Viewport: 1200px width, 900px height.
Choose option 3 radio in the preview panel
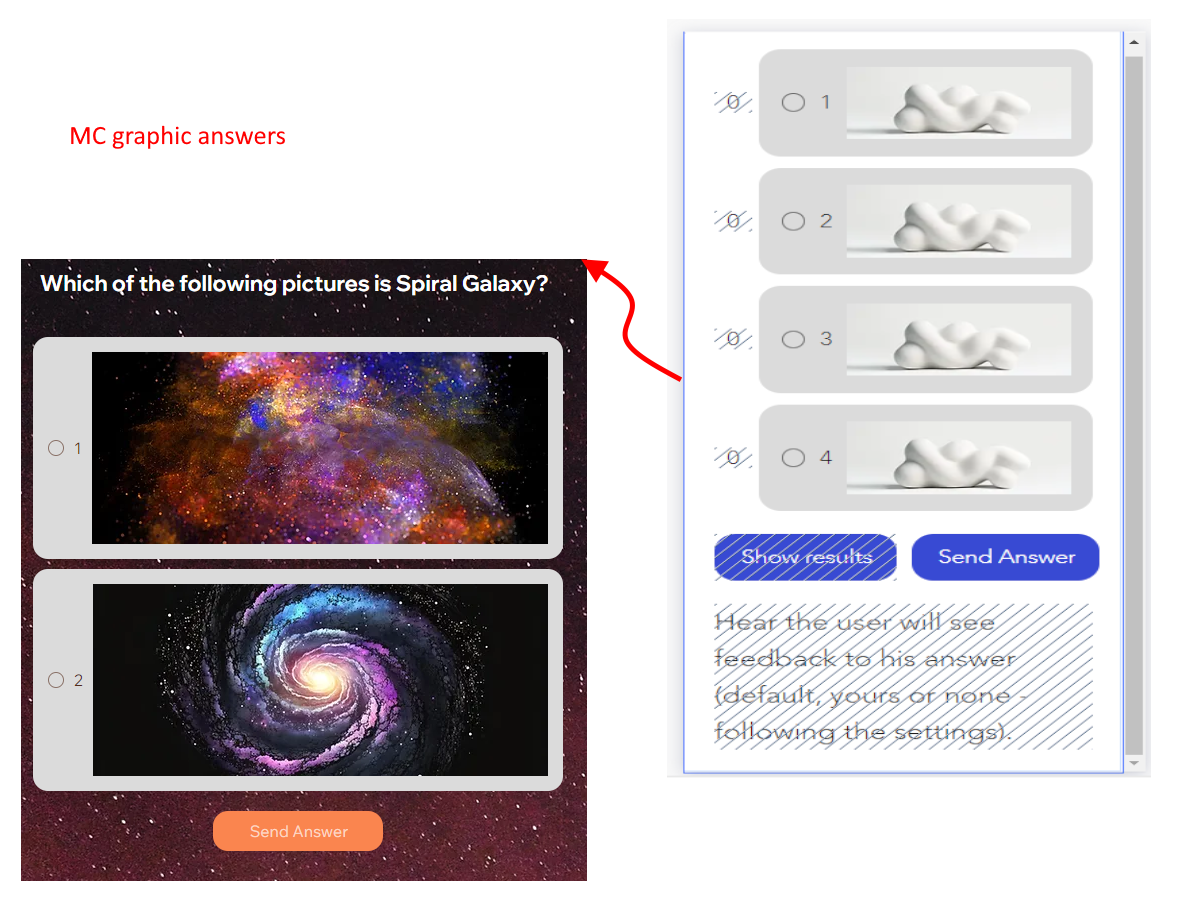coord(793,339)
